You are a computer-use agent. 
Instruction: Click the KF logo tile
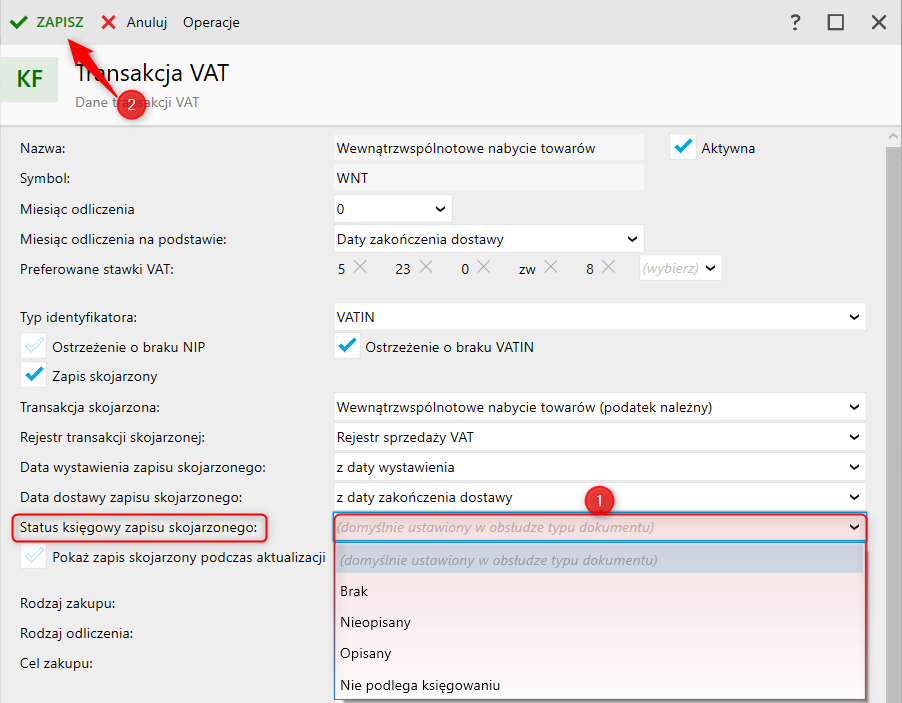(x=29, y=79)
